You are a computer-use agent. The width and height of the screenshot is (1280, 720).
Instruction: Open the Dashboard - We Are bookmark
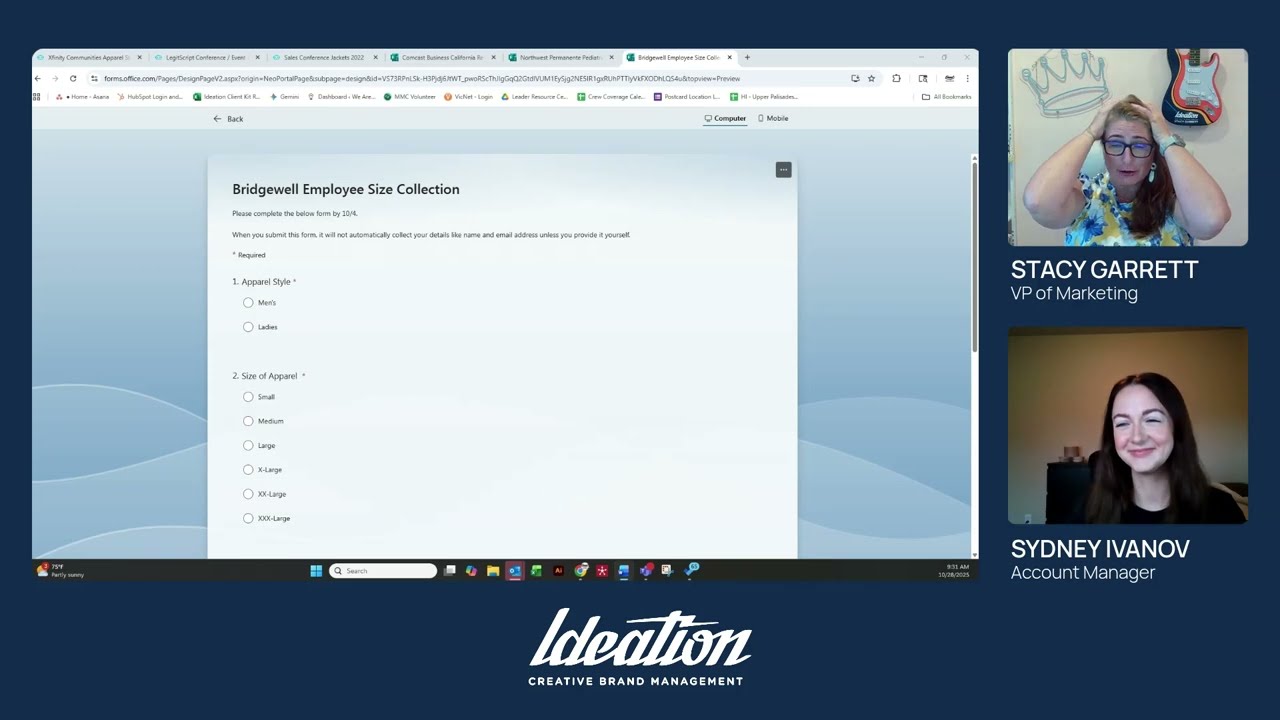click(x=342, y=97)
